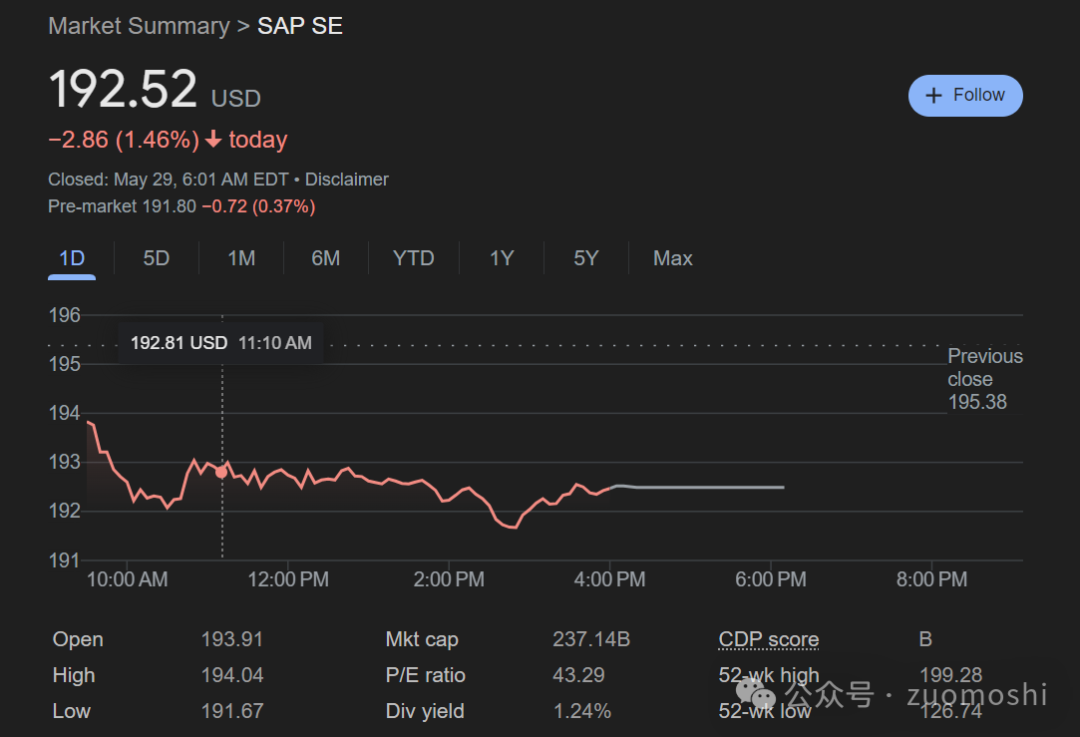1080x737 pixels.
Task: Switch to the 5D chart tab
Action: pos(156,258)
